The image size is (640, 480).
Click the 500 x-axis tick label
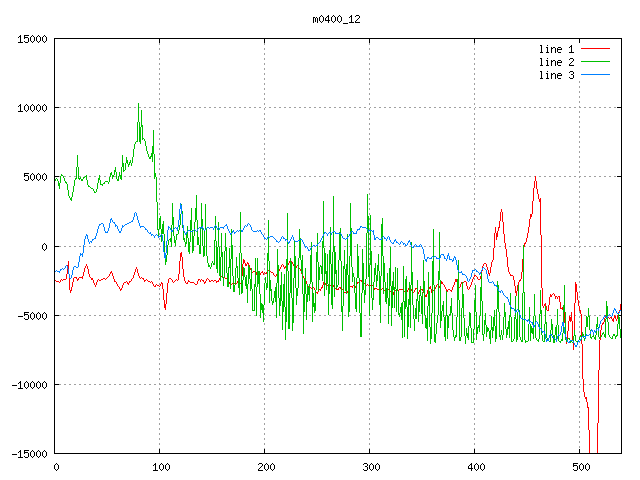coord(580,466)
